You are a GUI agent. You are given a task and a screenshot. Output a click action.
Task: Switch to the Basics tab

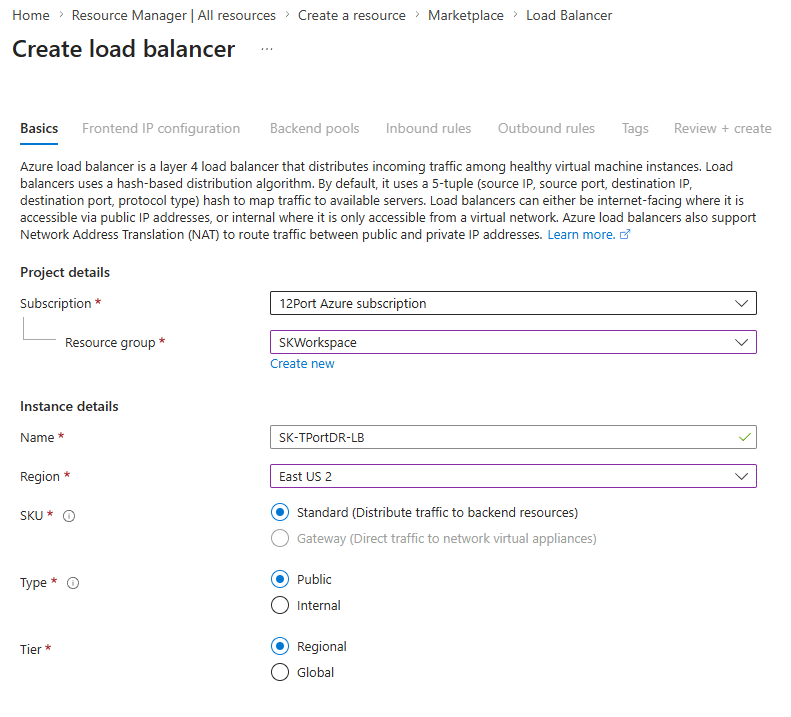point(39,129)
